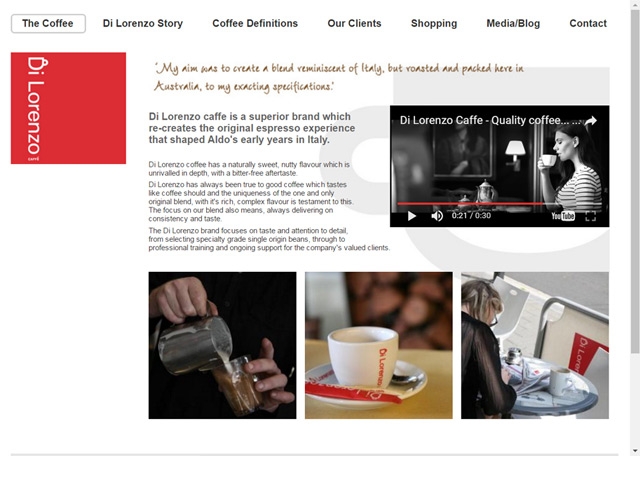Open the espresso cup photo
Image resolution: width=640 pixels, height=480 pixels.
click(379, 345)
